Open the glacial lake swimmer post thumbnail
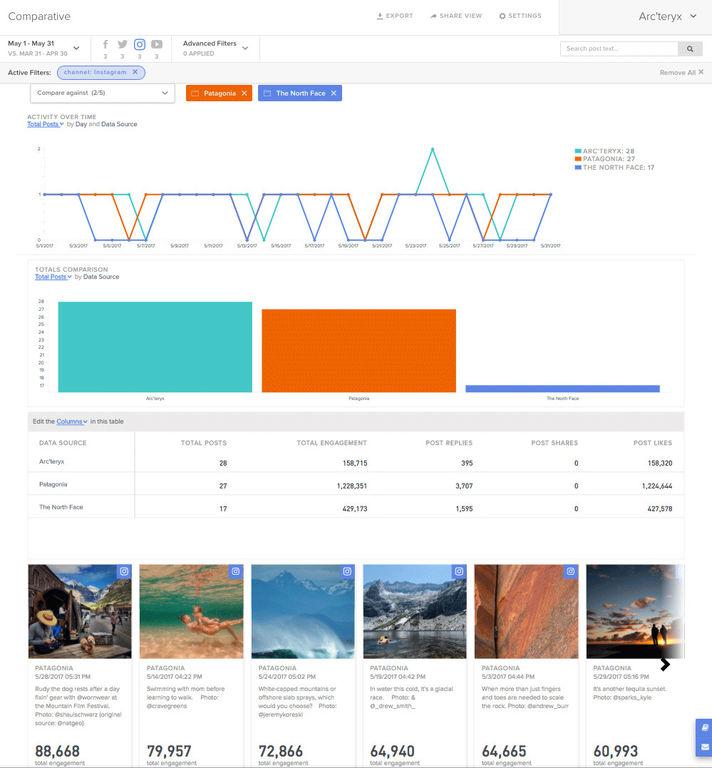 (x=415, y=611)
